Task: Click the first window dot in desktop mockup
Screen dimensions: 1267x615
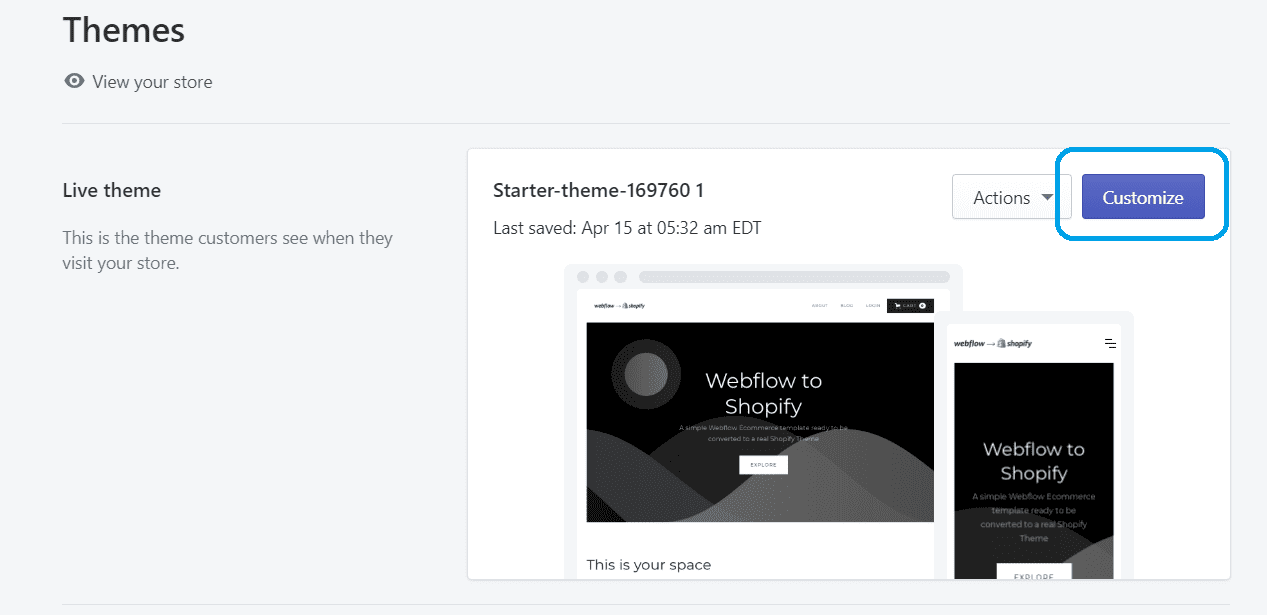Action: pos(582,277)
